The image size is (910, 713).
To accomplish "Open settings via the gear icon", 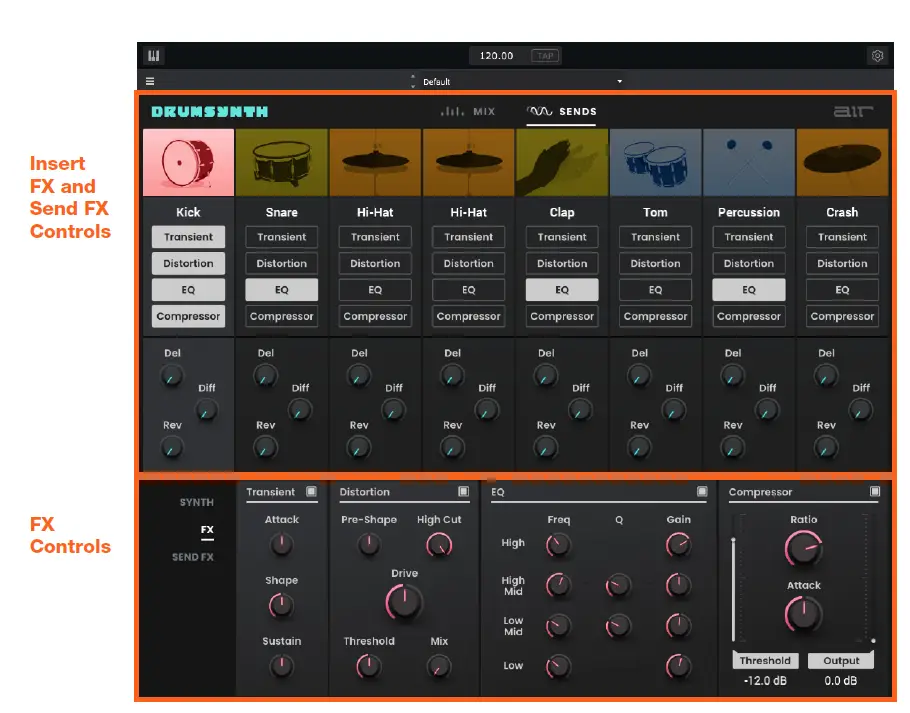I will click(877, 56).
